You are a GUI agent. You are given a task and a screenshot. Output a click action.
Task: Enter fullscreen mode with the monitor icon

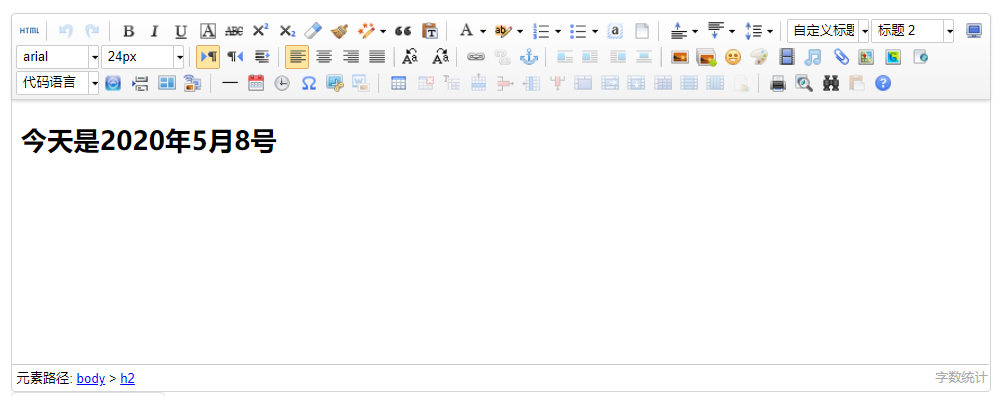[x=974, y=31]
